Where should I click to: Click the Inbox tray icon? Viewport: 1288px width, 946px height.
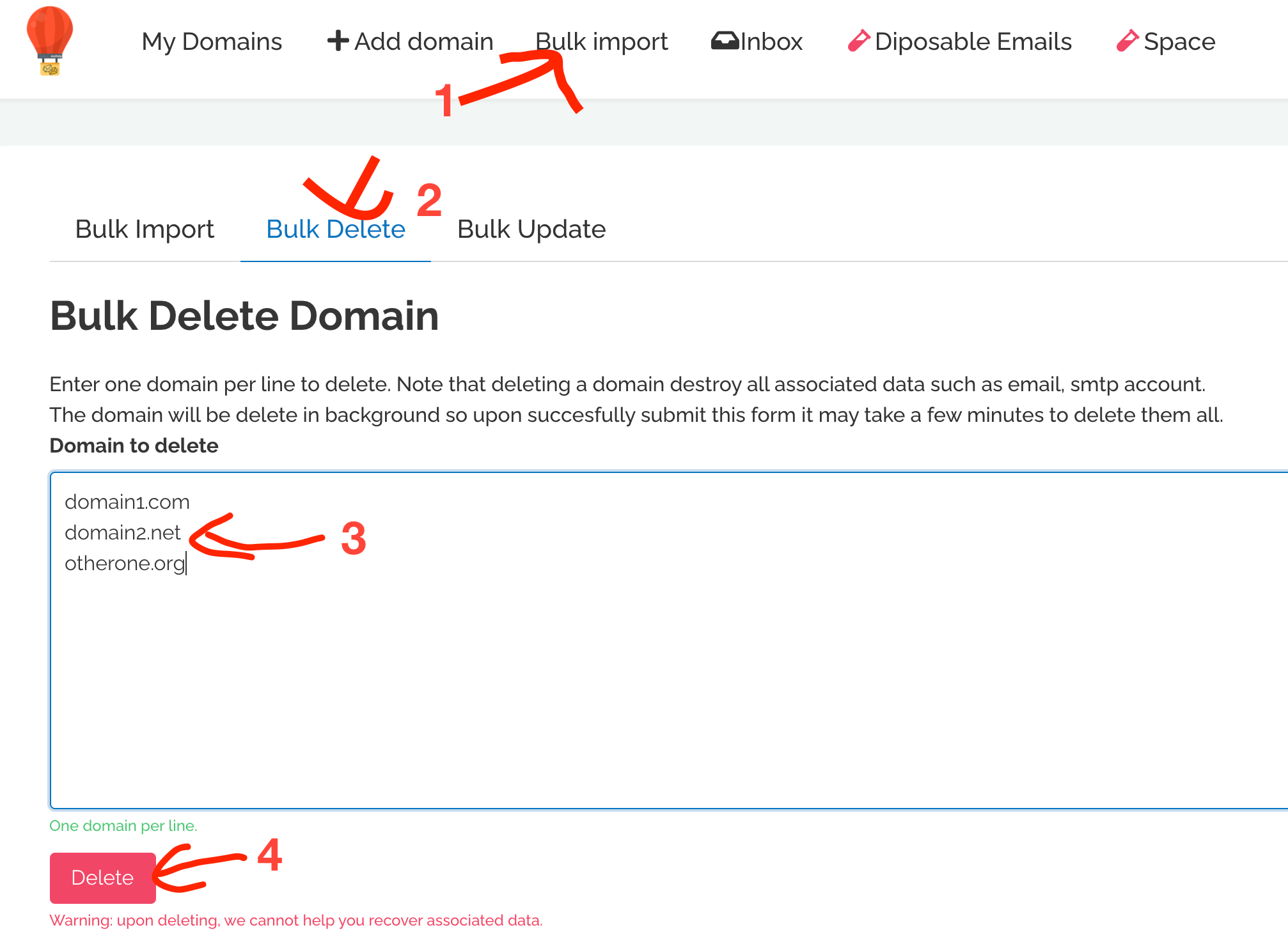pyautogui.click(x=725, y=41)
